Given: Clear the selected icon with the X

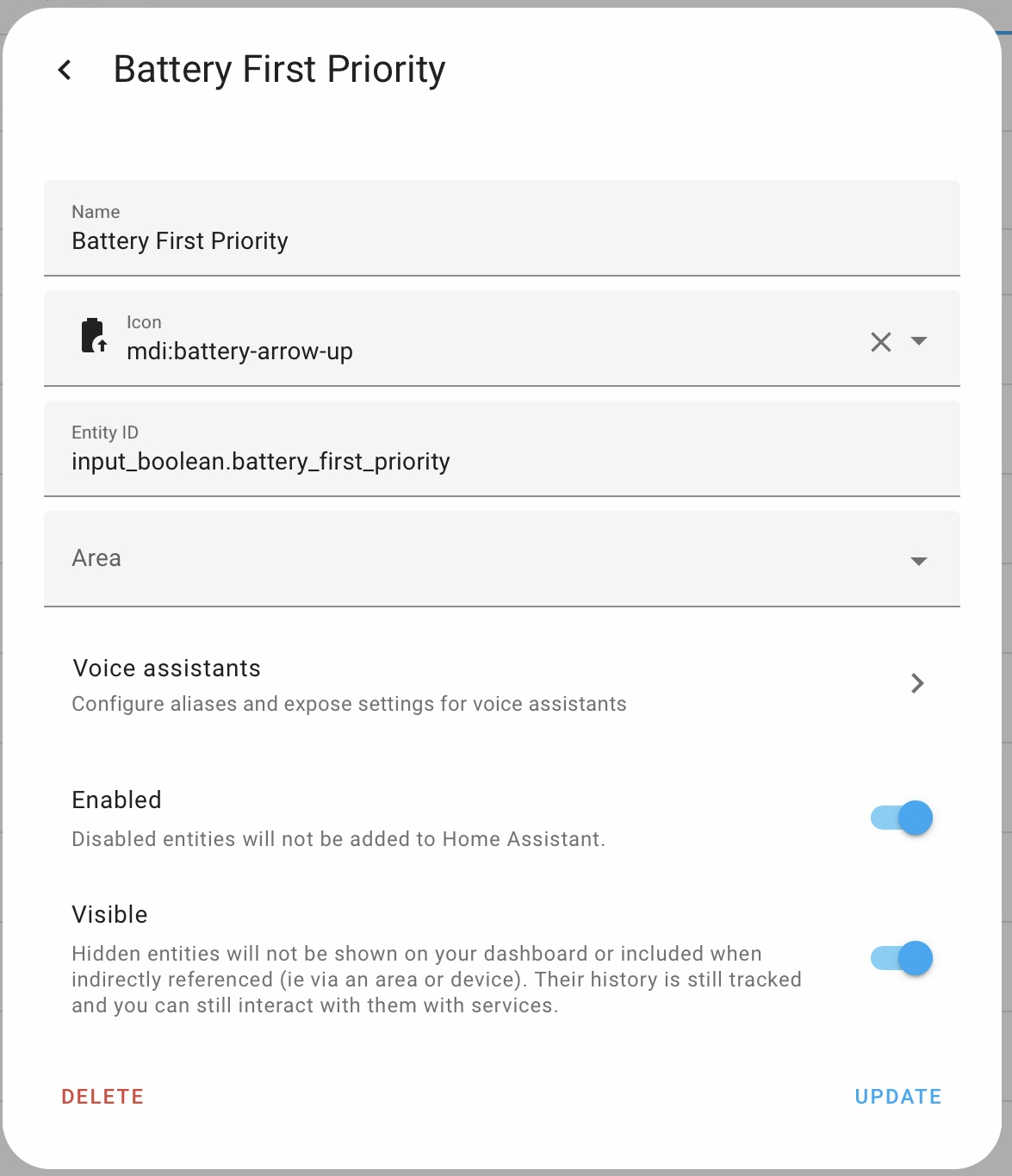Looking at the screenshot, I should tap(880, 342).
